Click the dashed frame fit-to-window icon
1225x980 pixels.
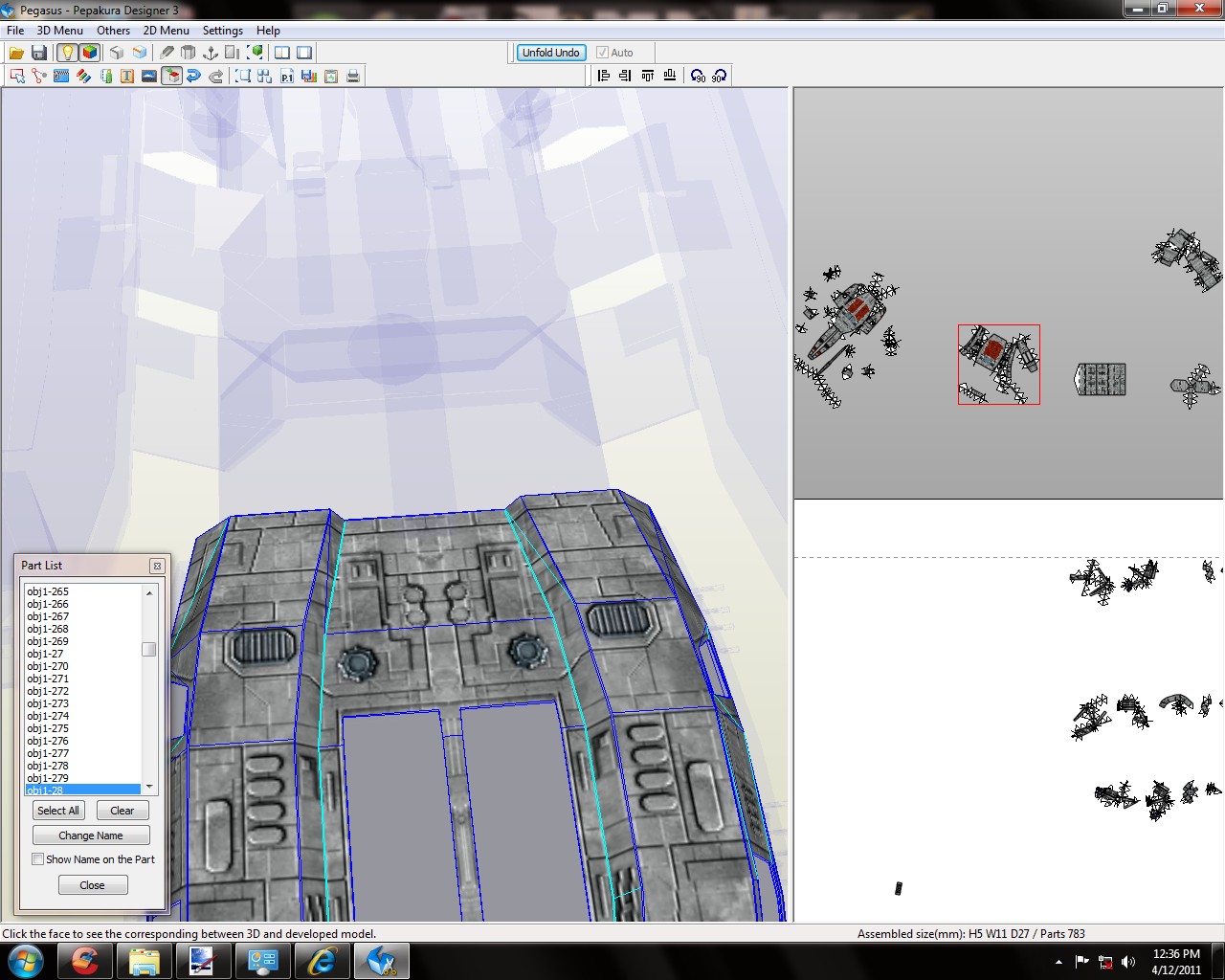pos(243,76)
